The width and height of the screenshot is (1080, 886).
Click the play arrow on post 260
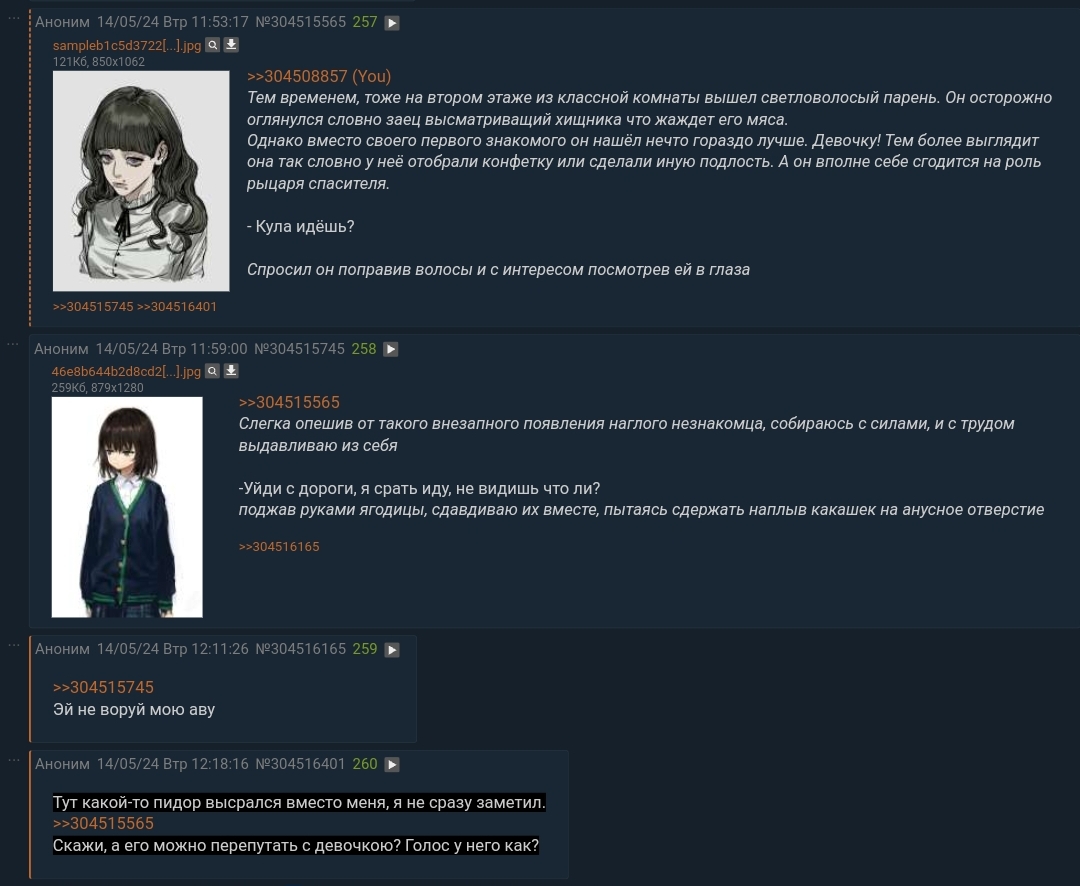pyautogui.click(x=392, y=764)
